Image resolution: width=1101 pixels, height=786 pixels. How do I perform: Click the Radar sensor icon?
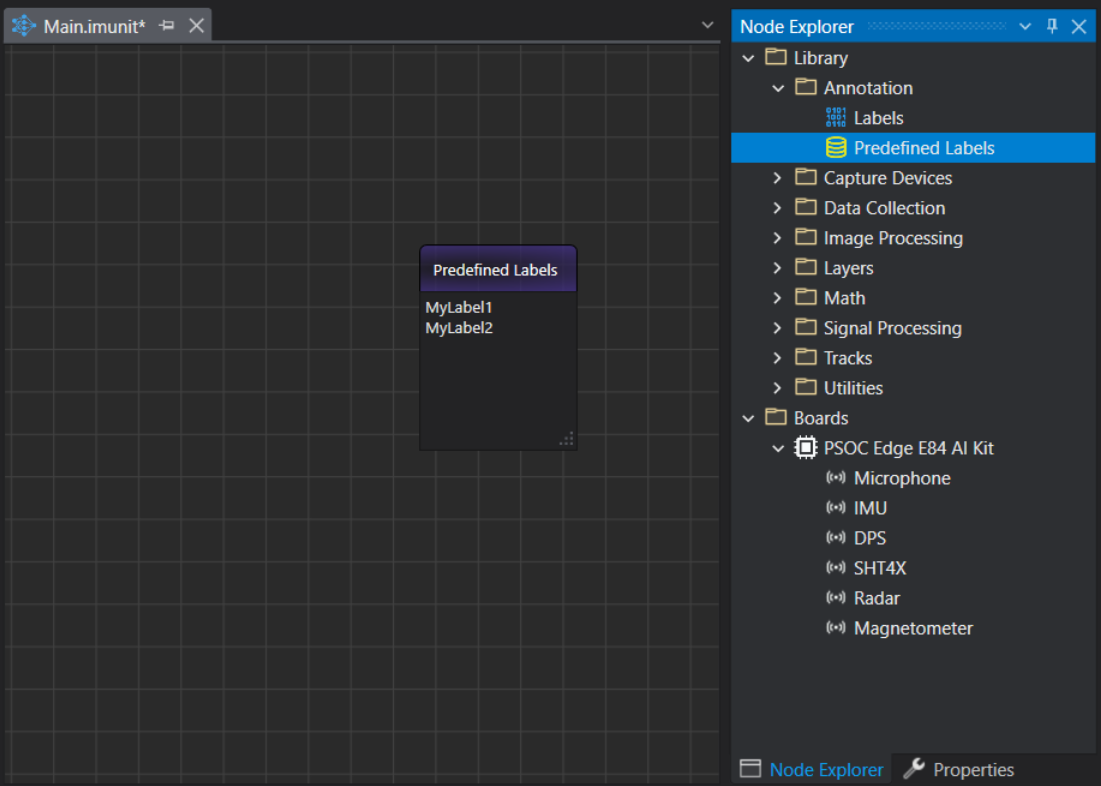836,598
